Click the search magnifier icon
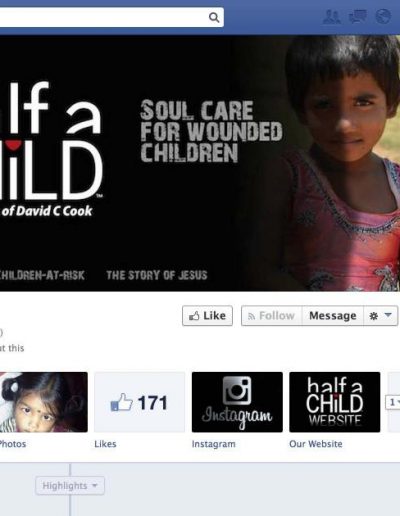 click(214, 17)
